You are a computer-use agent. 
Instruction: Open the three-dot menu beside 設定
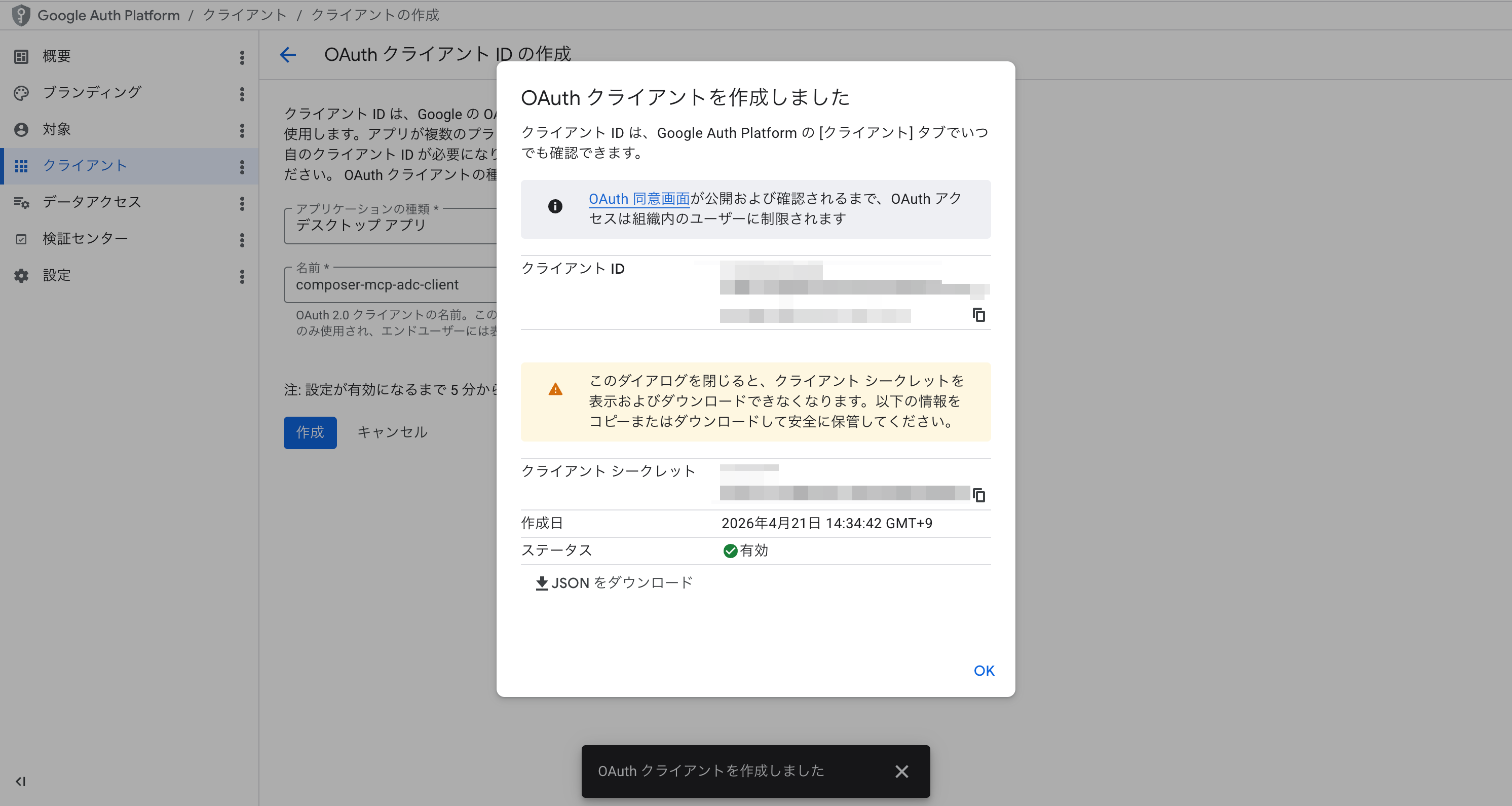(x=242, y=276)
